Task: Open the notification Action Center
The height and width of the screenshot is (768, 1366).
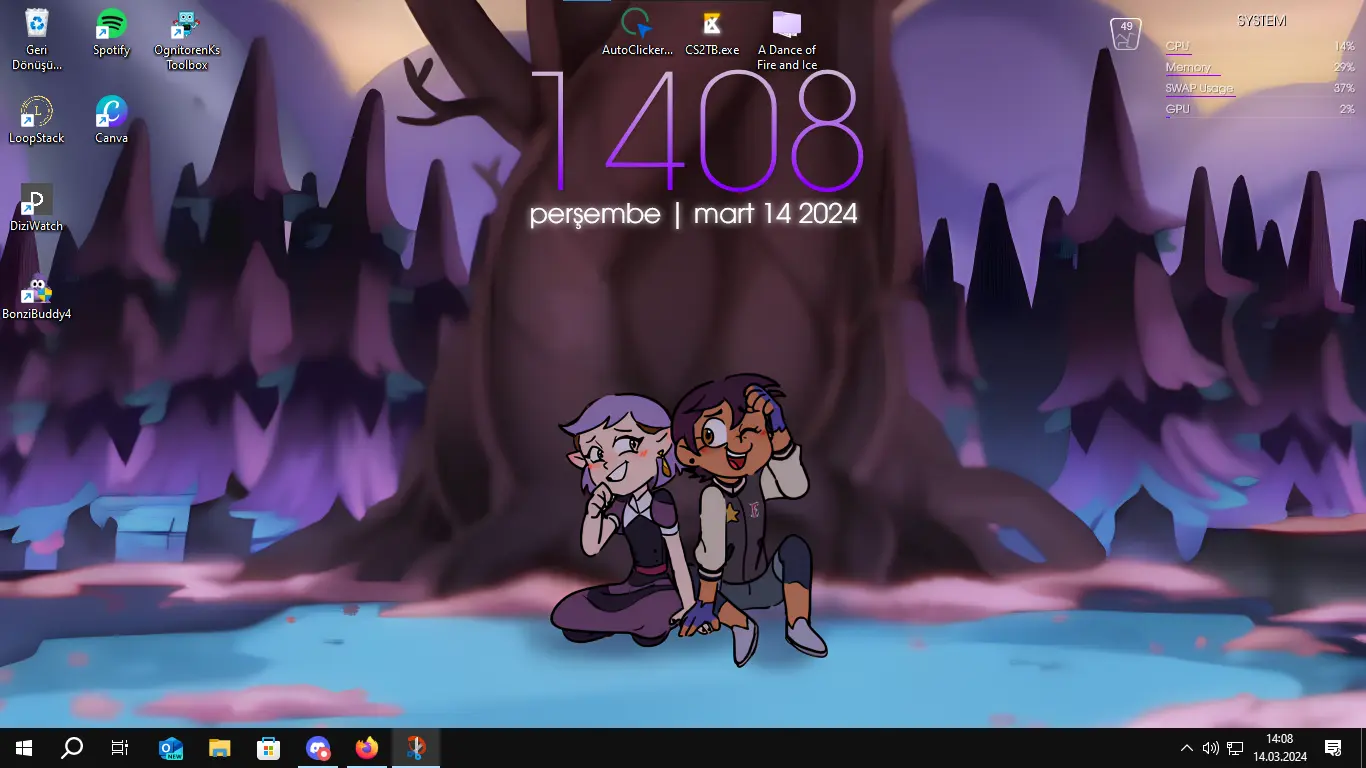Action: click(x=1333, y=748)
